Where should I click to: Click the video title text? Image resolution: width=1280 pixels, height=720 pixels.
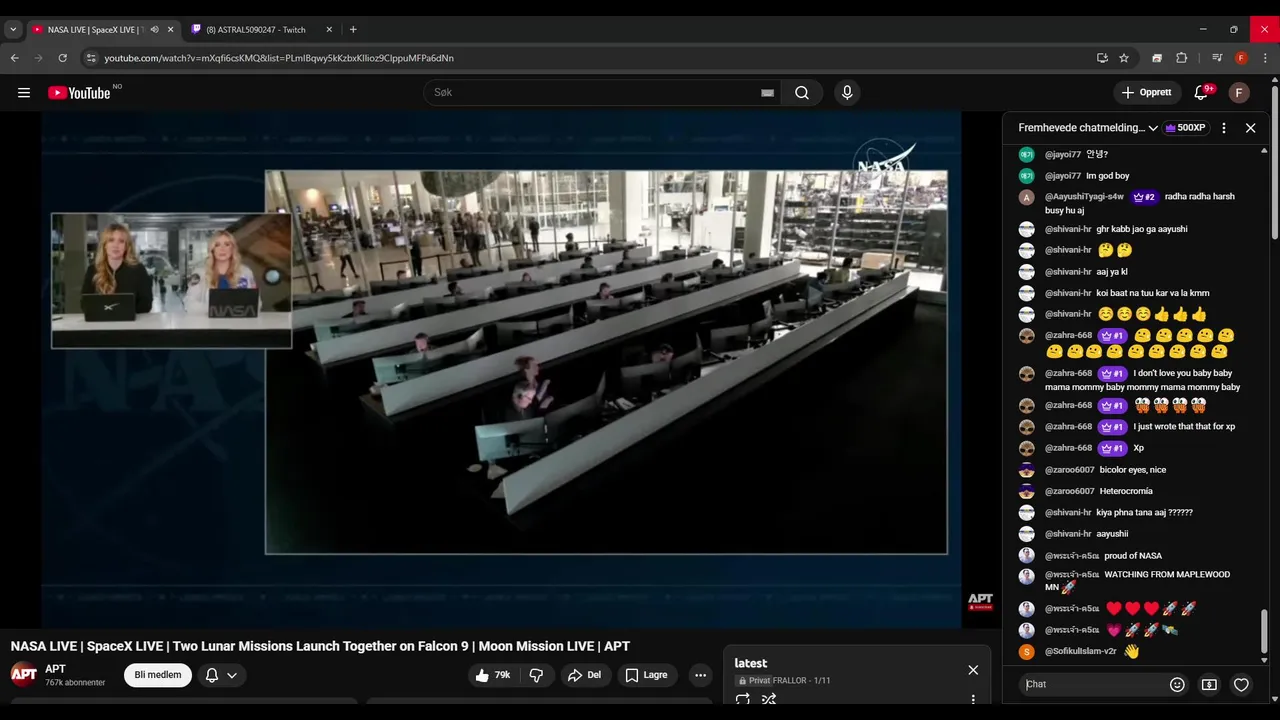pyautogui.click(x=320, y=646)
